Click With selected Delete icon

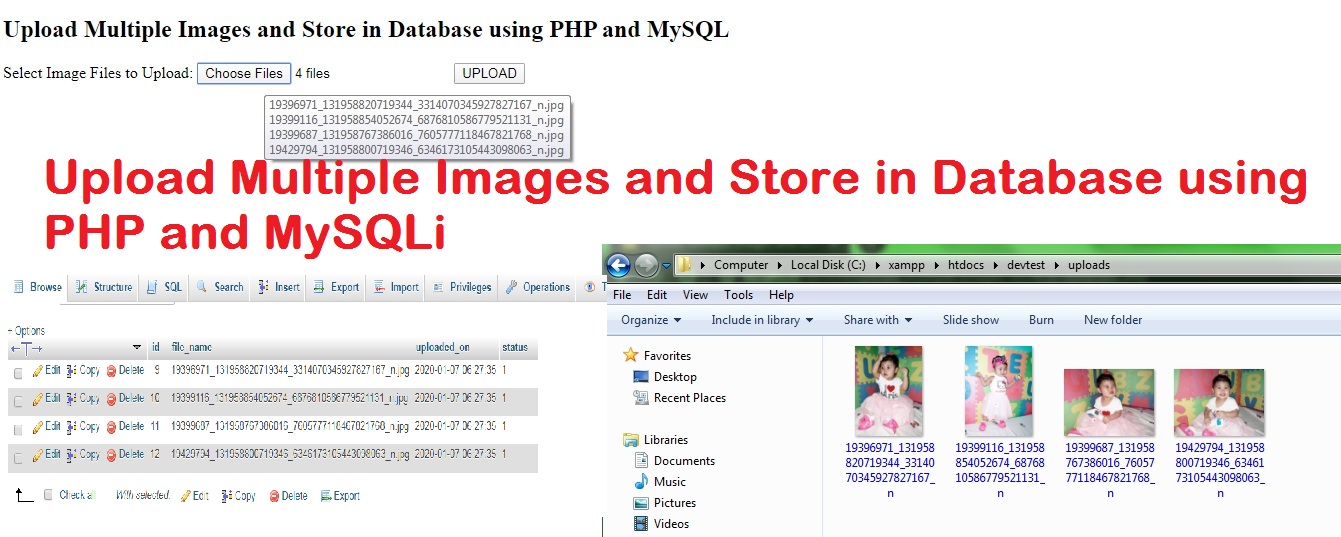click(x=274, y=496)
